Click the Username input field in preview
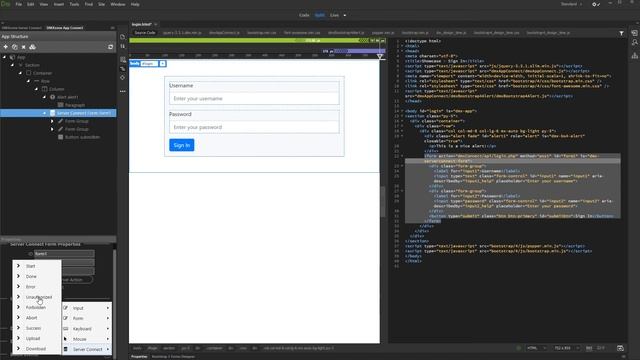 click(254, 98)
